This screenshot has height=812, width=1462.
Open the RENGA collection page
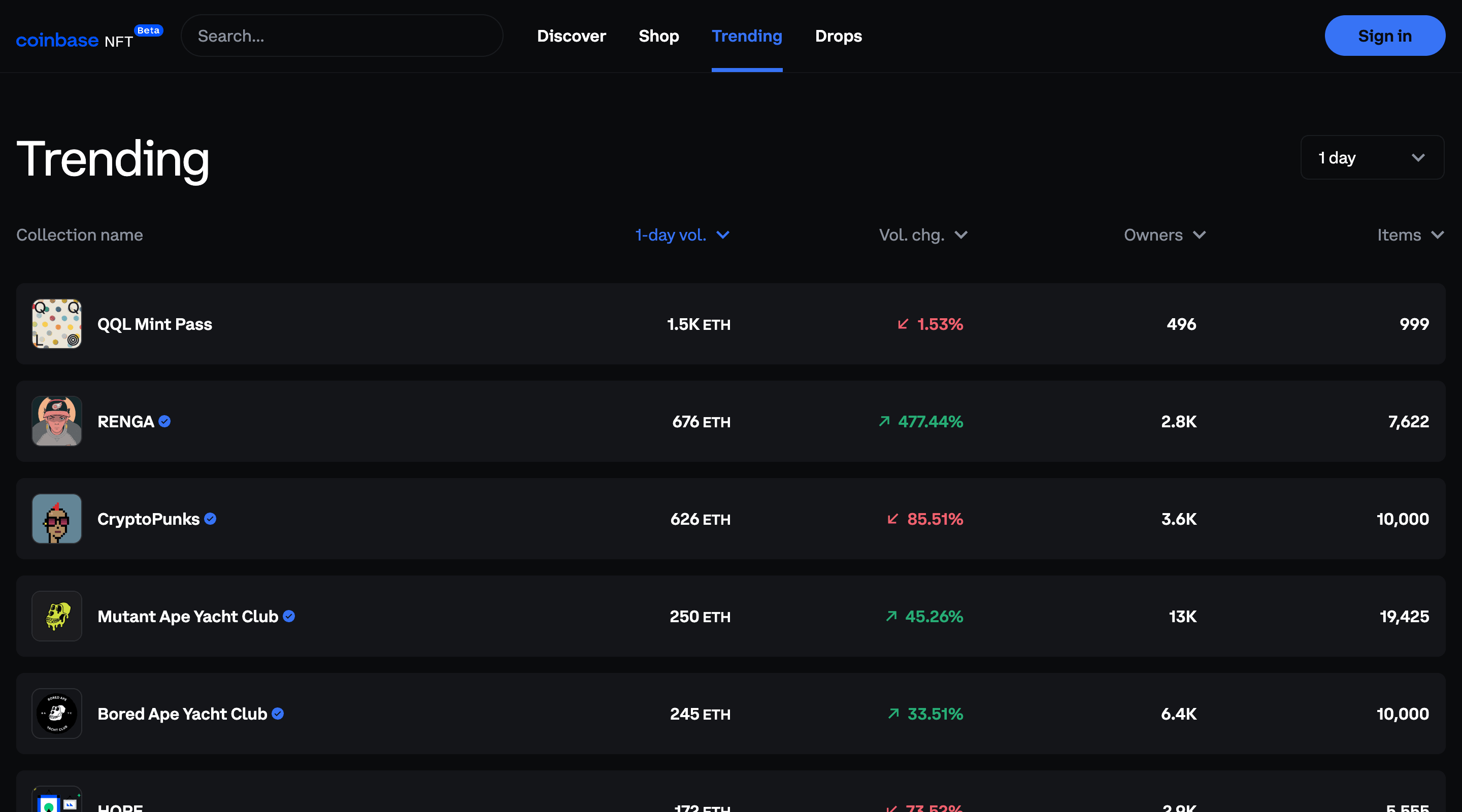coord(125,422)
